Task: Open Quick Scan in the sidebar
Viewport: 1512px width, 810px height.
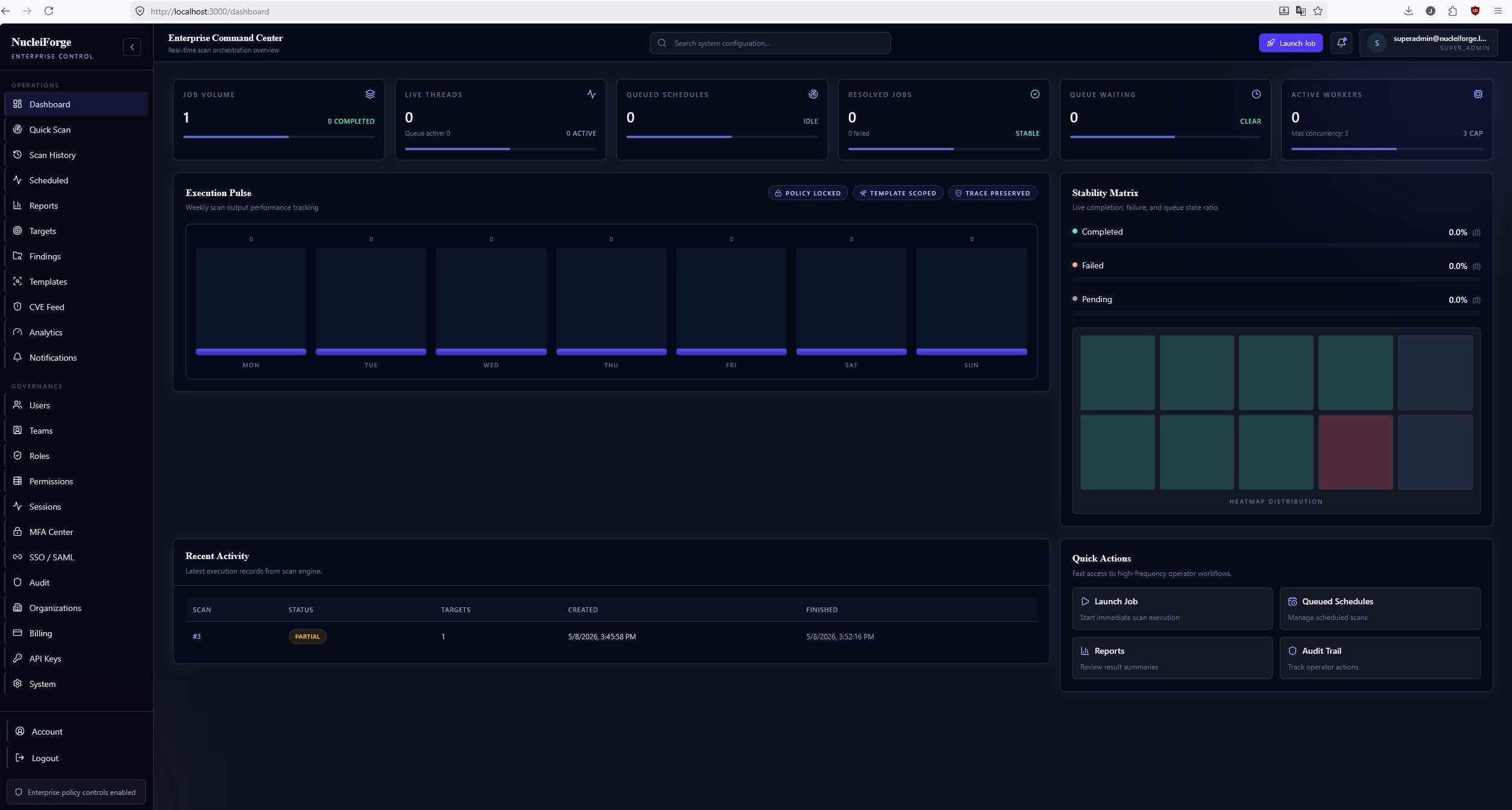Action: point(76,129)
